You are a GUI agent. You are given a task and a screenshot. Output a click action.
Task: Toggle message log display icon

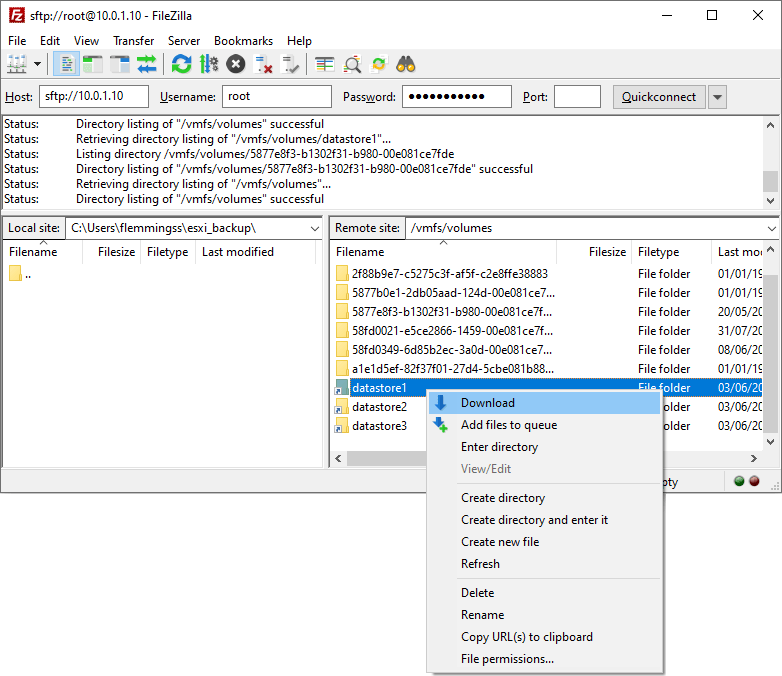pos(66,64)
